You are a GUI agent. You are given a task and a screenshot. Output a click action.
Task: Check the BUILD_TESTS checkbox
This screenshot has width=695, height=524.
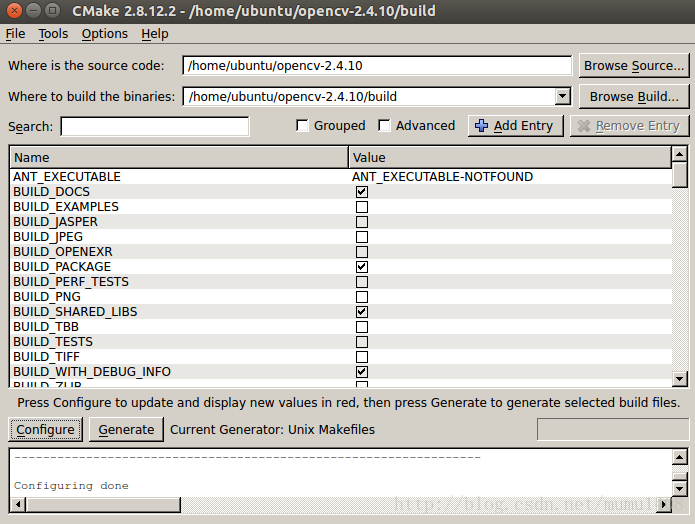362,342
